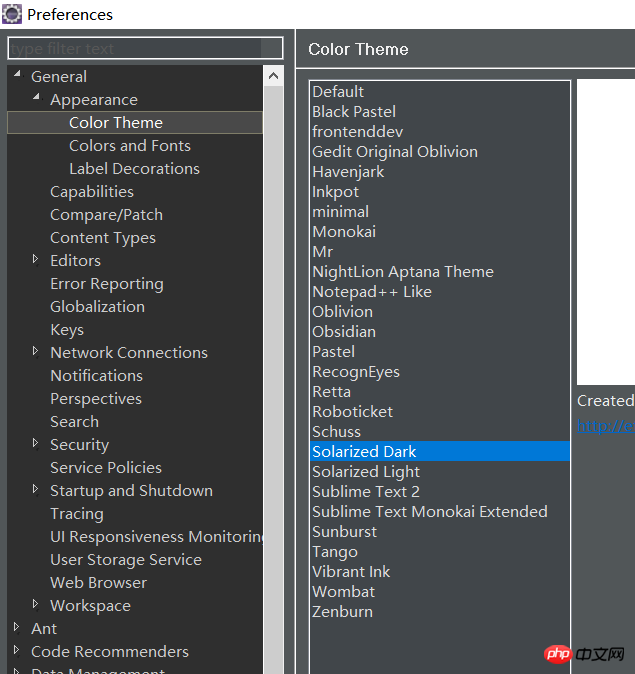Expand the Workspace tree node

click(x=36, y=604)
